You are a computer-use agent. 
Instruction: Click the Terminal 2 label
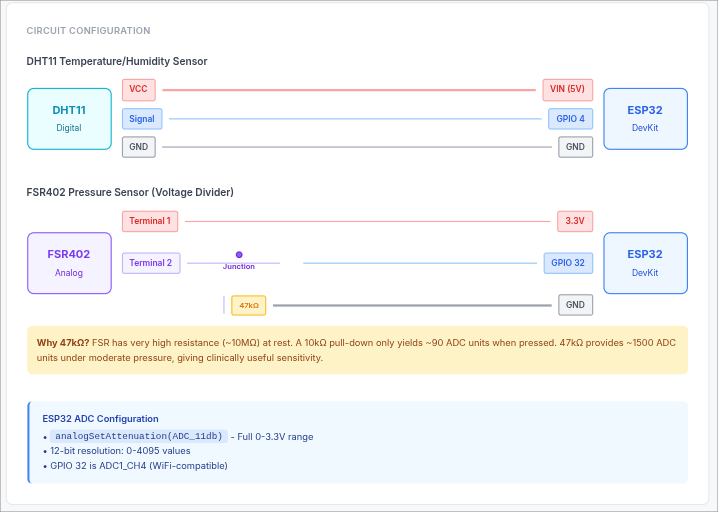click(x=151, y=263)
